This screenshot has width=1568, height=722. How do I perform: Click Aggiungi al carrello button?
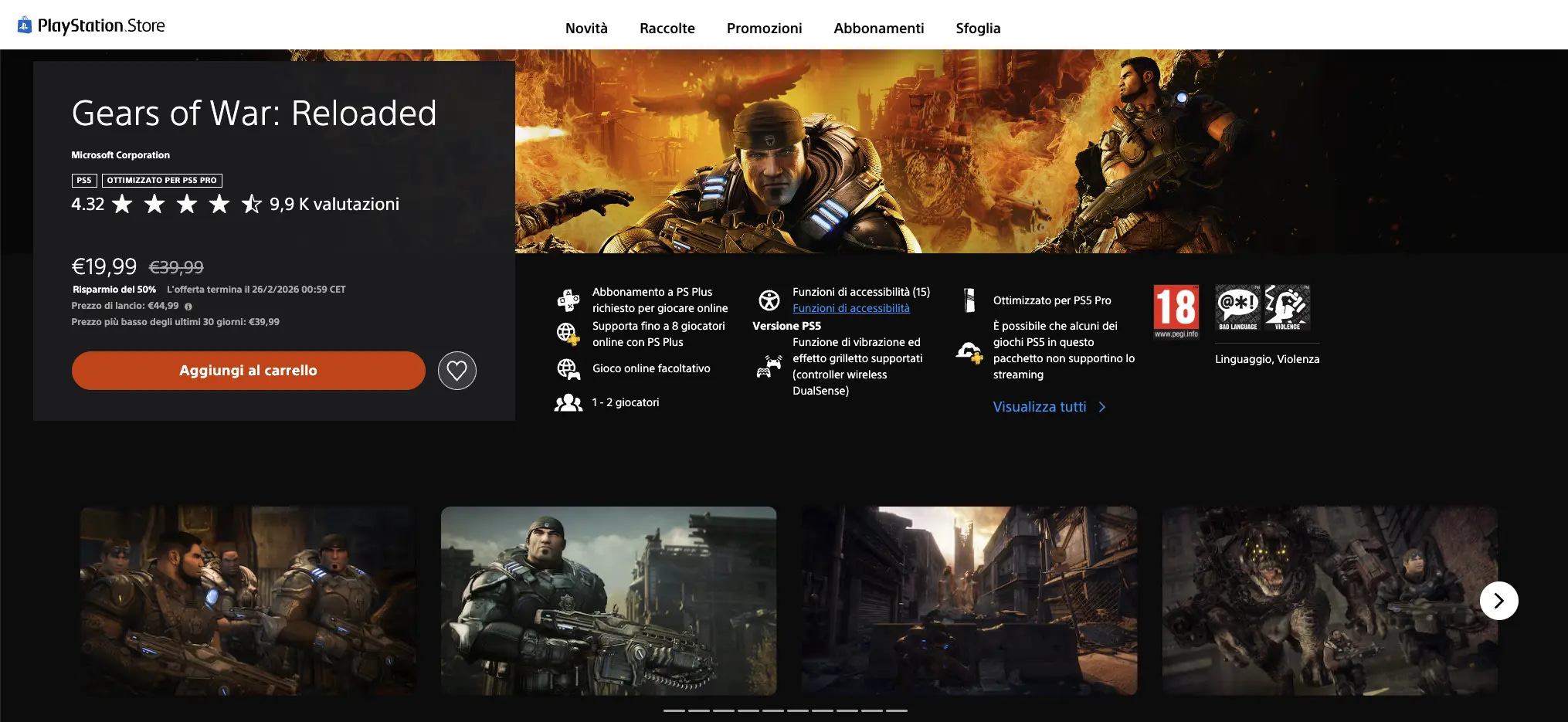tap(249, 371)
